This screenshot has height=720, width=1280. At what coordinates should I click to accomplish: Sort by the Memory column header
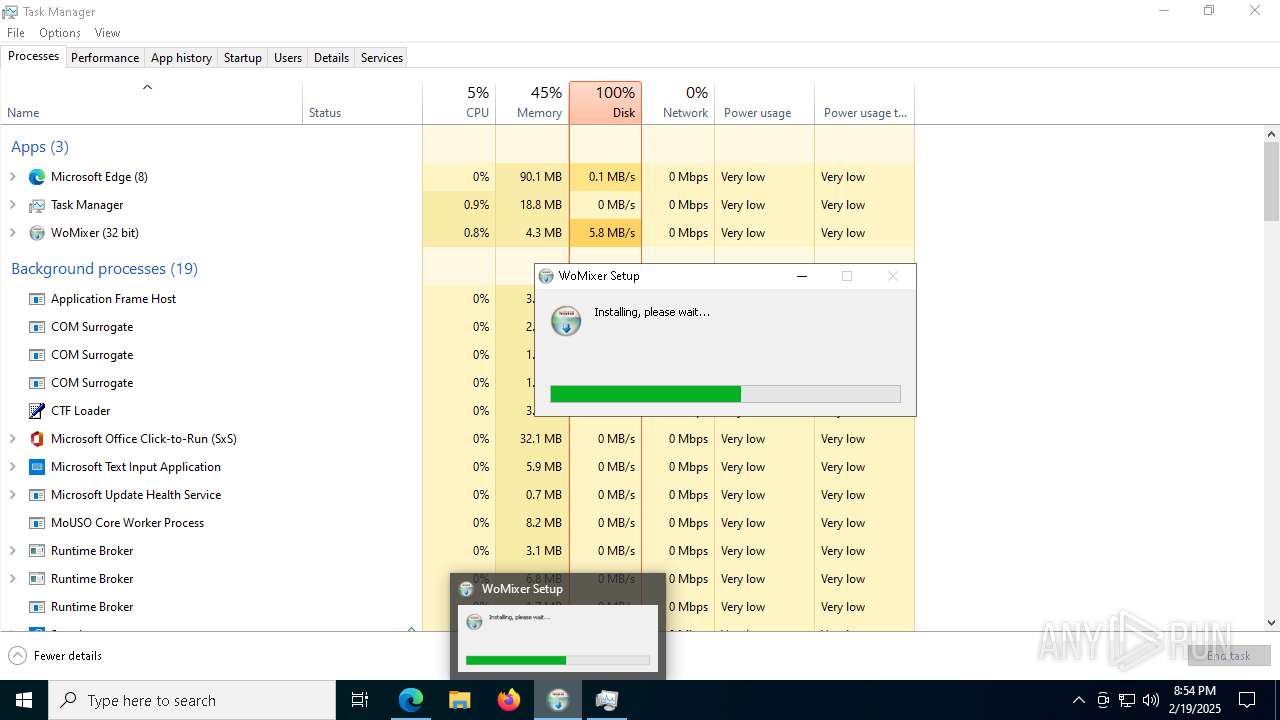point(532,103)
